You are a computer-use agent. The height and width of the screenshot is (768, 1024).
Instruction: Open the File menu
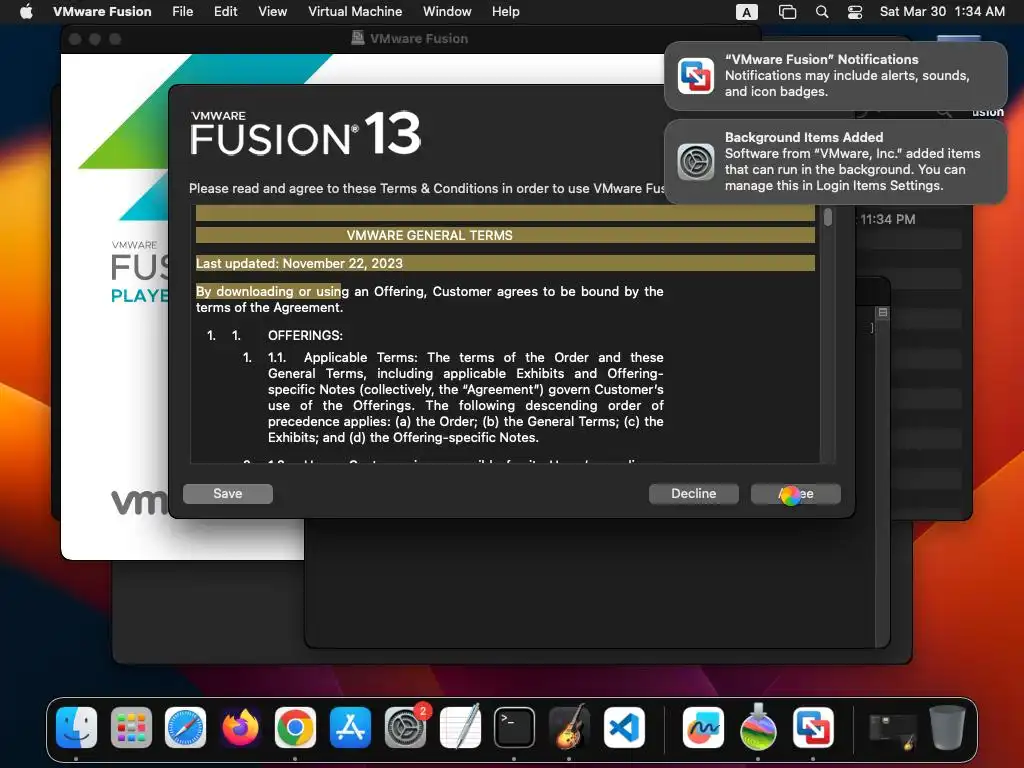pyautogui.click(x=182, y=11)
